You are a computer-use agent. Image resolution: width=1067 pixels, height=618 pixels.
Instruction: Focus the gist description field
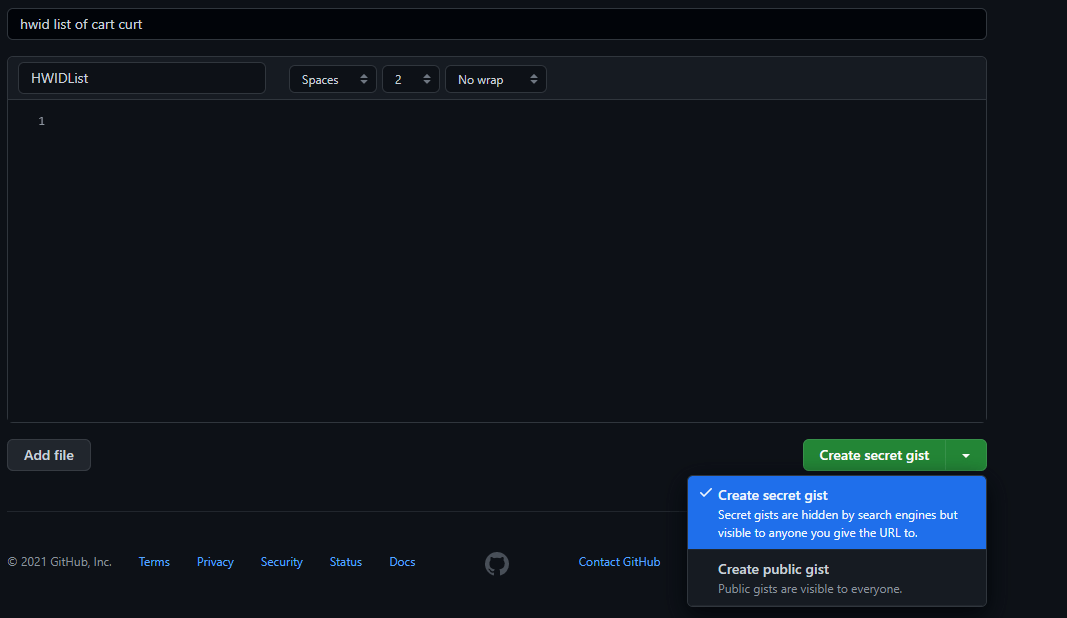(x=497, y=24)
